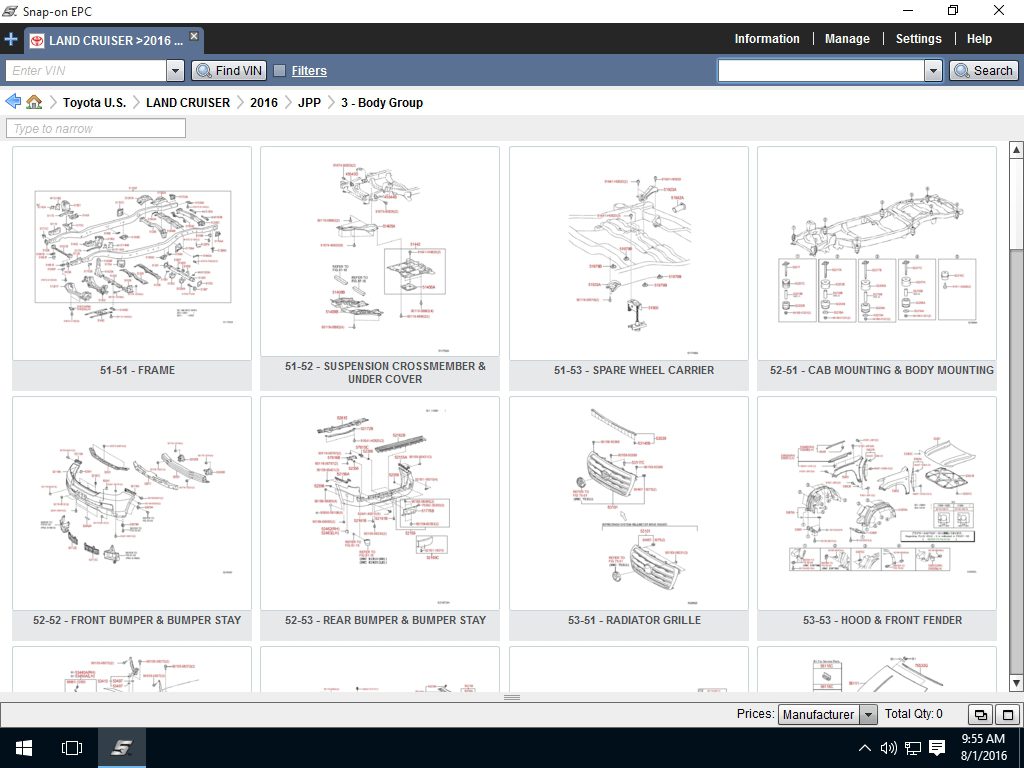Viewport: 1024px width, 768px height.
Task: Close the LAND CRUISER tab
Action: click(194, 36)
